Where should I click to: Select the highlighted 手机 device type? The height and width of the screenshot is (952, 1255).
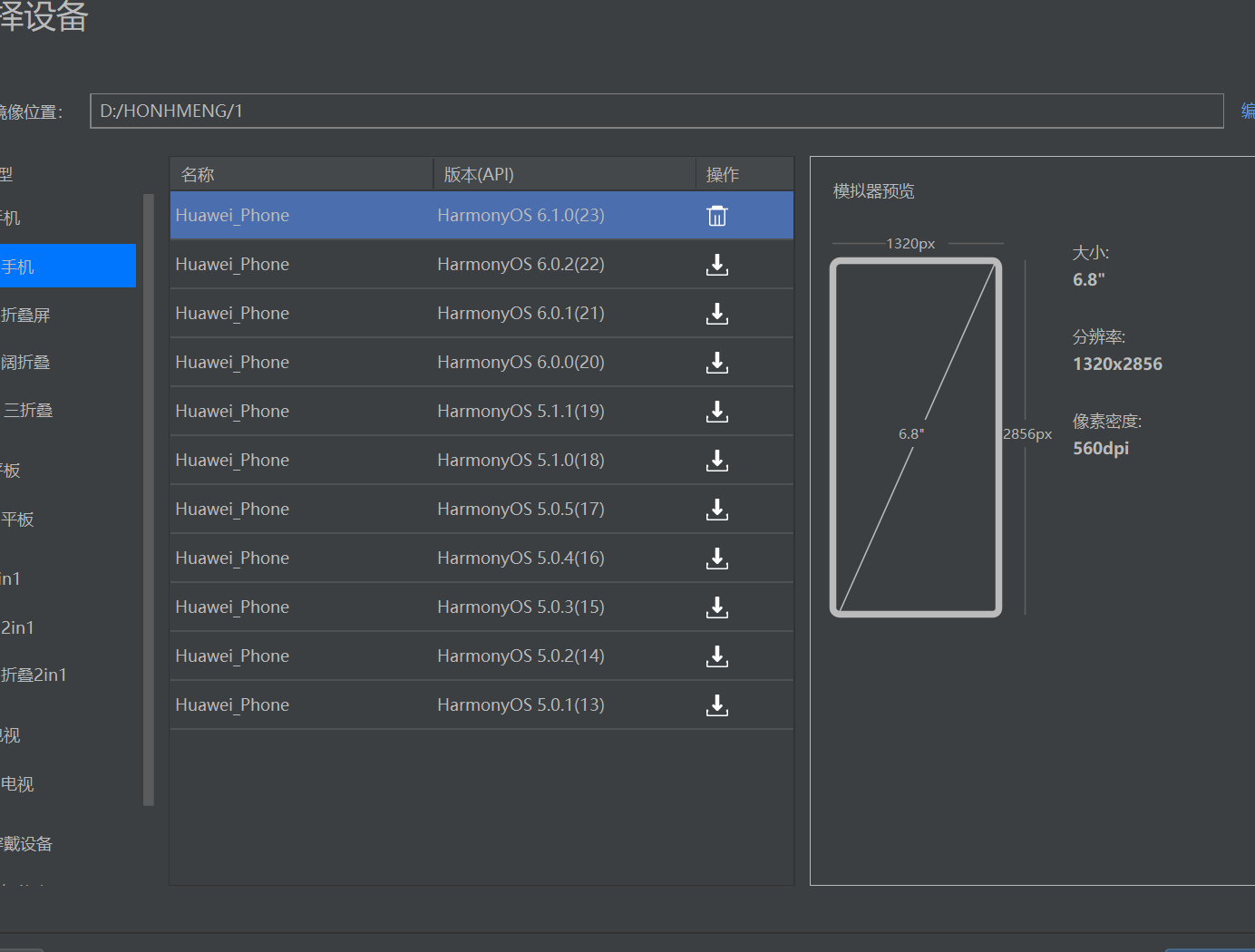[x=68, y=266]
